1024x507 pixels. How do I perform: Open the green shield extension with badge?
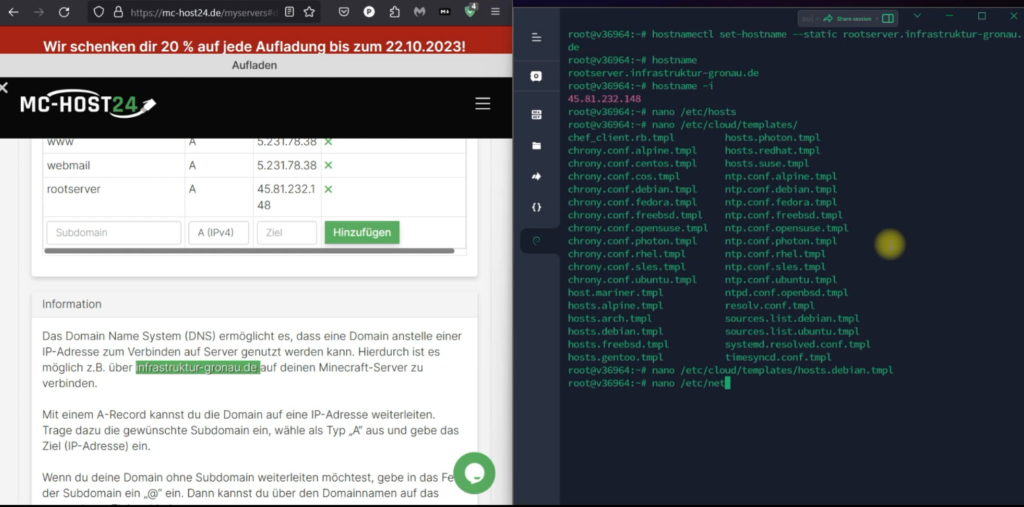(x=471, y=11)
